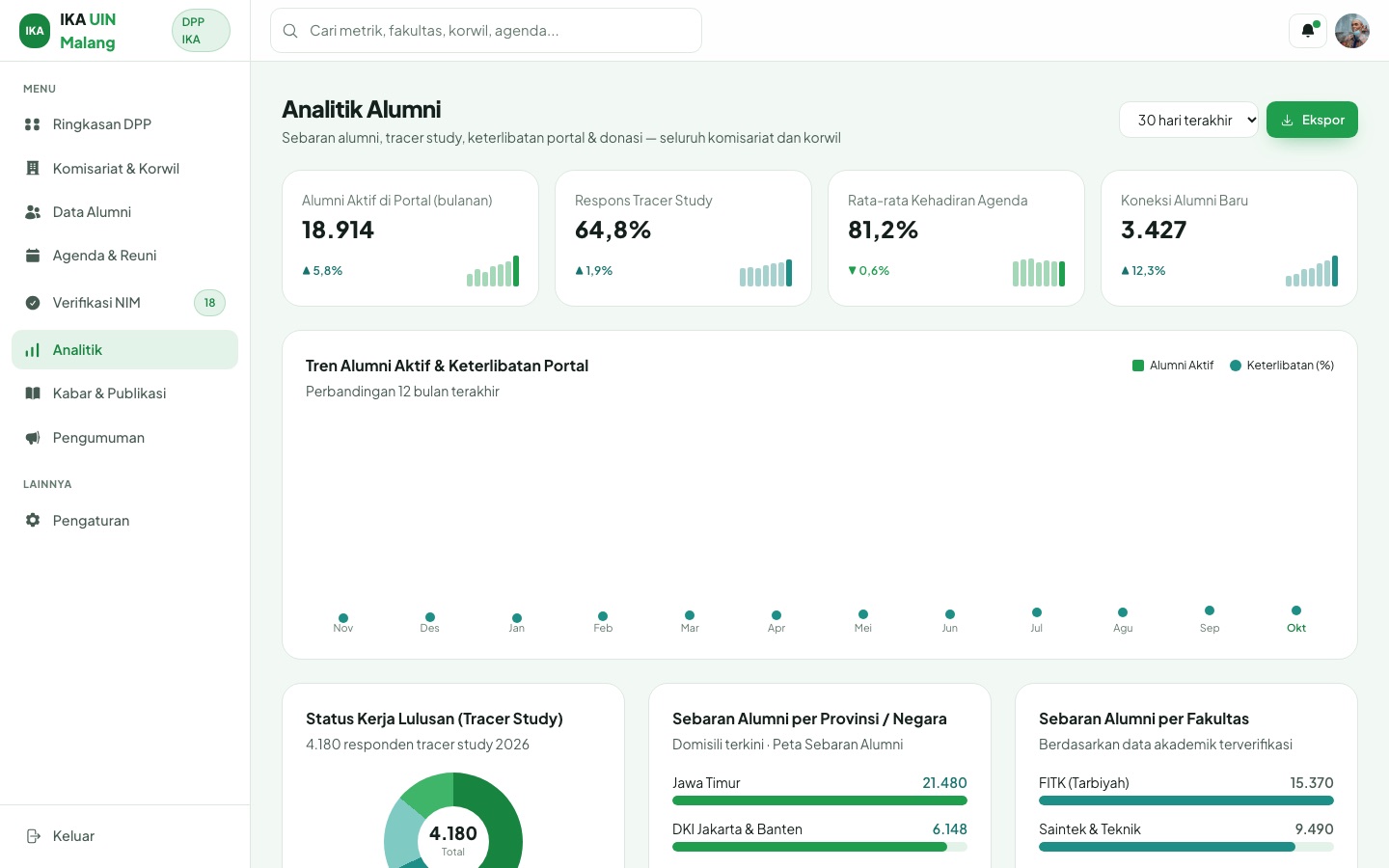Click the 0,6% decrease indicator
The image size is (1389, 868).
click(x=869, y=271)
